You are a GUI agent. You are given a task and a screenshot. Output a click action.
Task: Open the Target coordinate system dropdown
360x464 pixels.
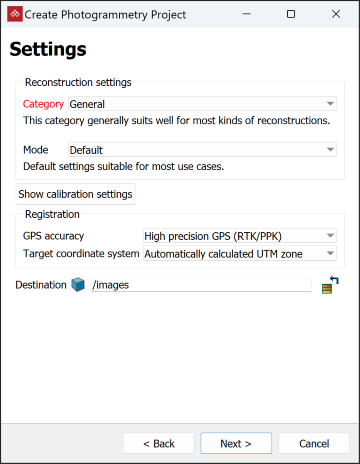pyautogui.click(x=240, y=254)
